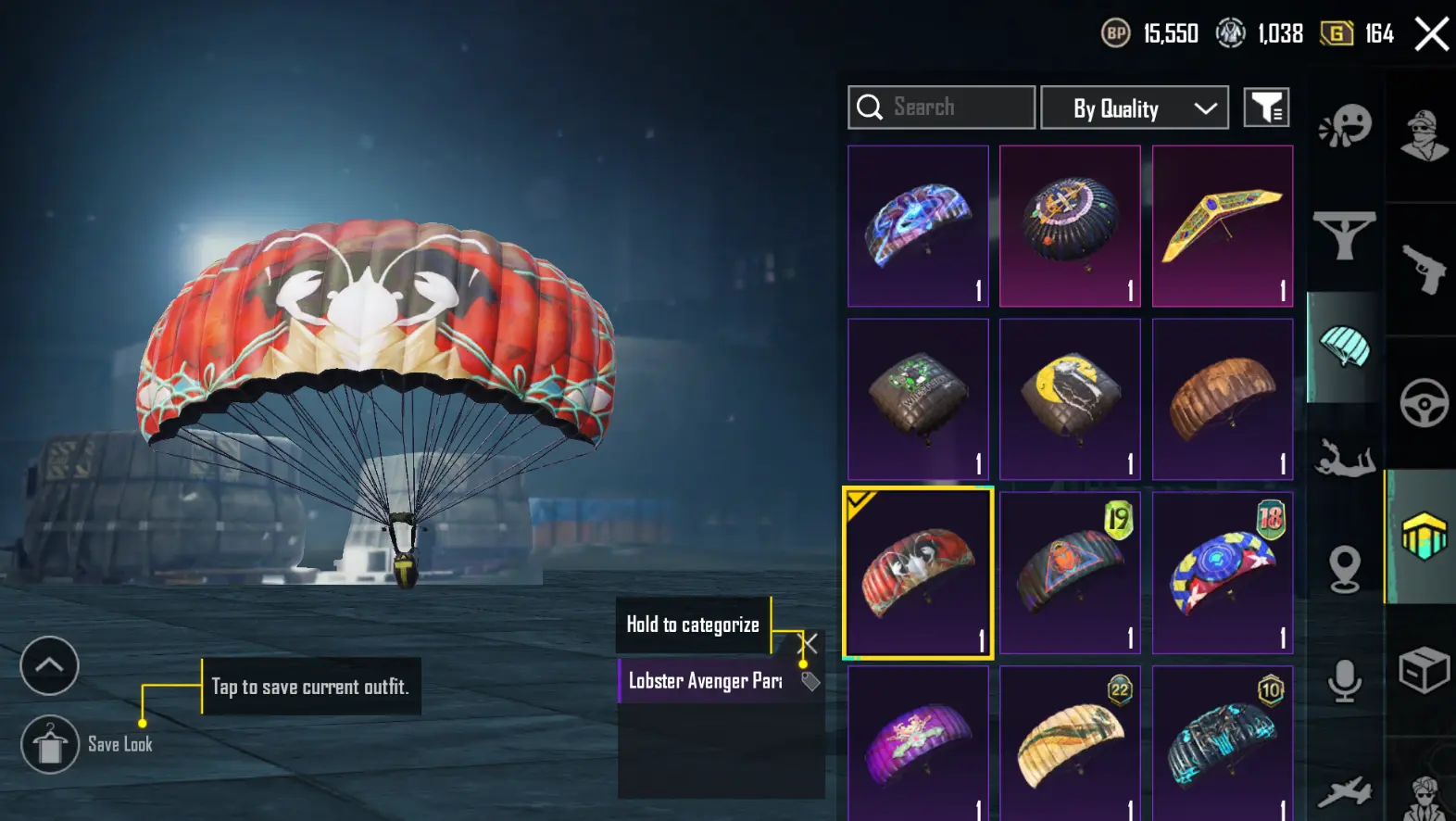
Task: Select the pistol weapon skins tab
Action: click(x=1424, y=268)
